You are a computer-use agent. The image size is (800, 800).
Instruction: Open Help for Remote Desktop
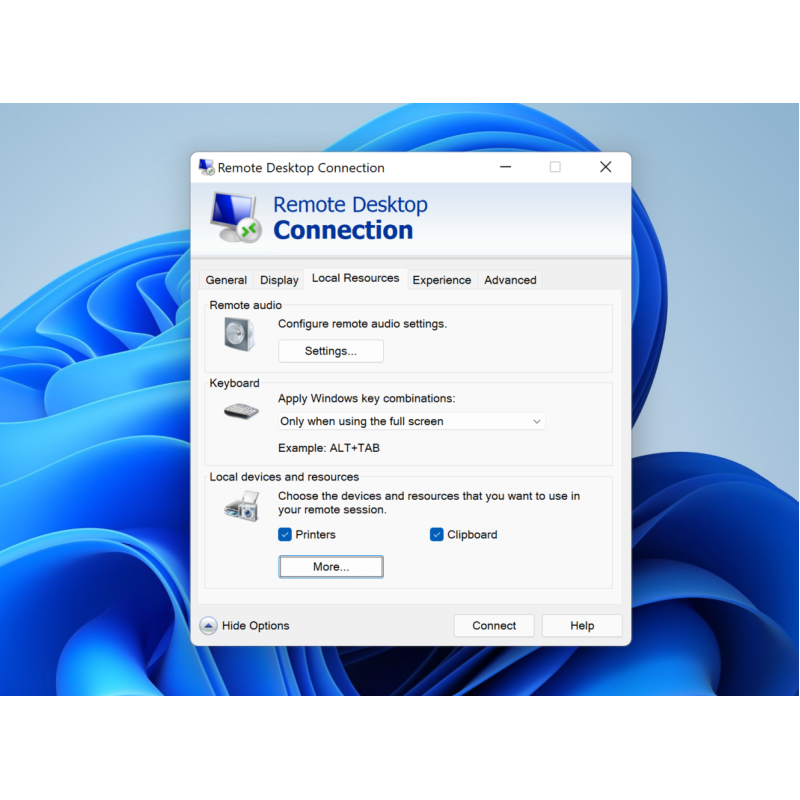pyautogui.click(x=582, y=626)
